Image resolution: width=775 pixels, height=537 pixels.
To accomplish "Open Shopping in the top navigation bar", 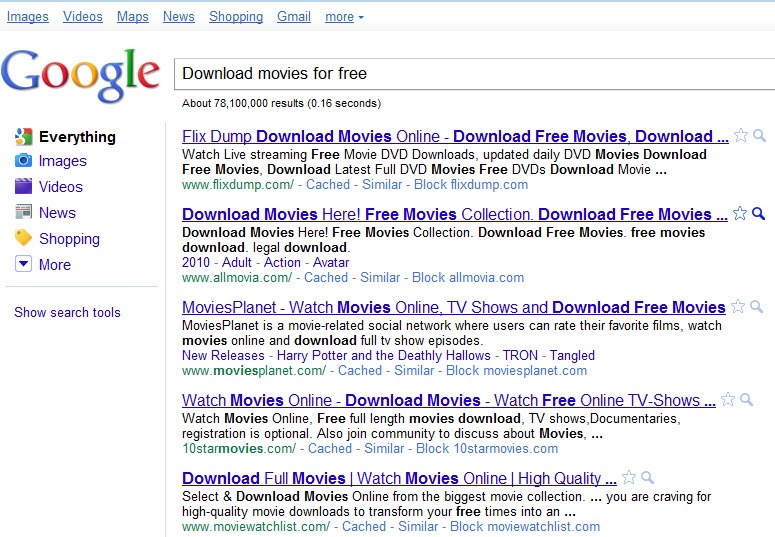I will coord(236,17).
